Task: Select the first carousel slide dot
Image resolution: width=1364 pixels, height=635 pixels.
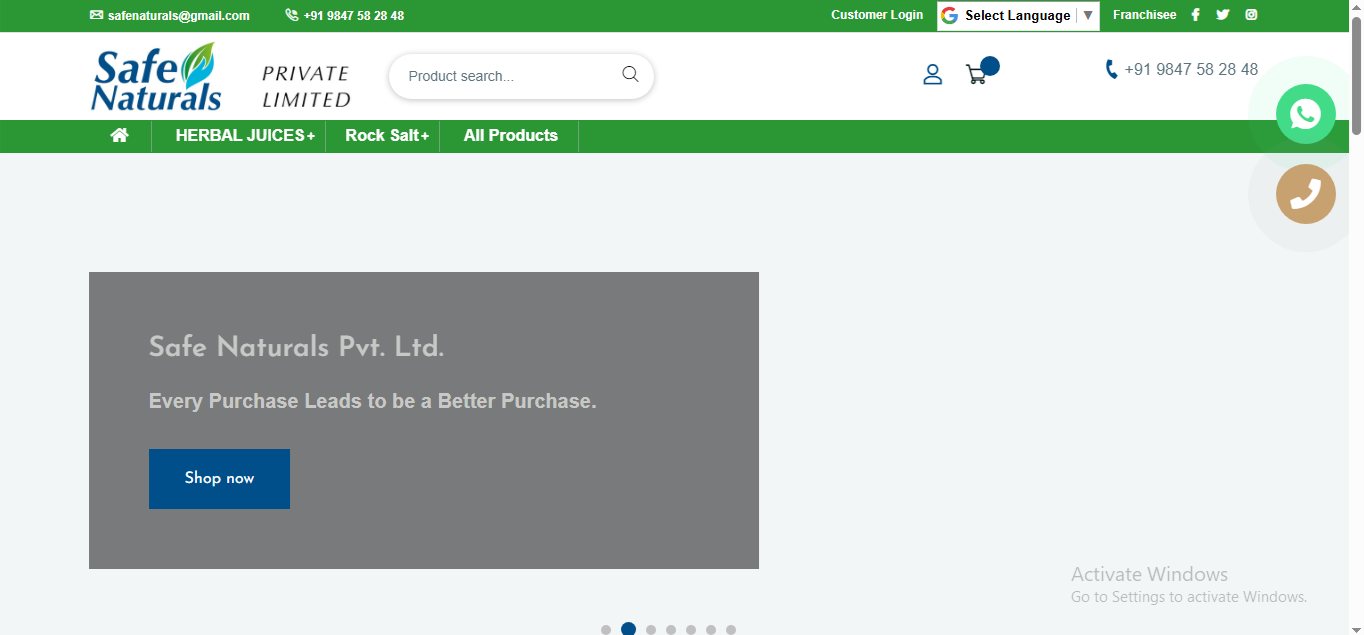Action: 606,630
